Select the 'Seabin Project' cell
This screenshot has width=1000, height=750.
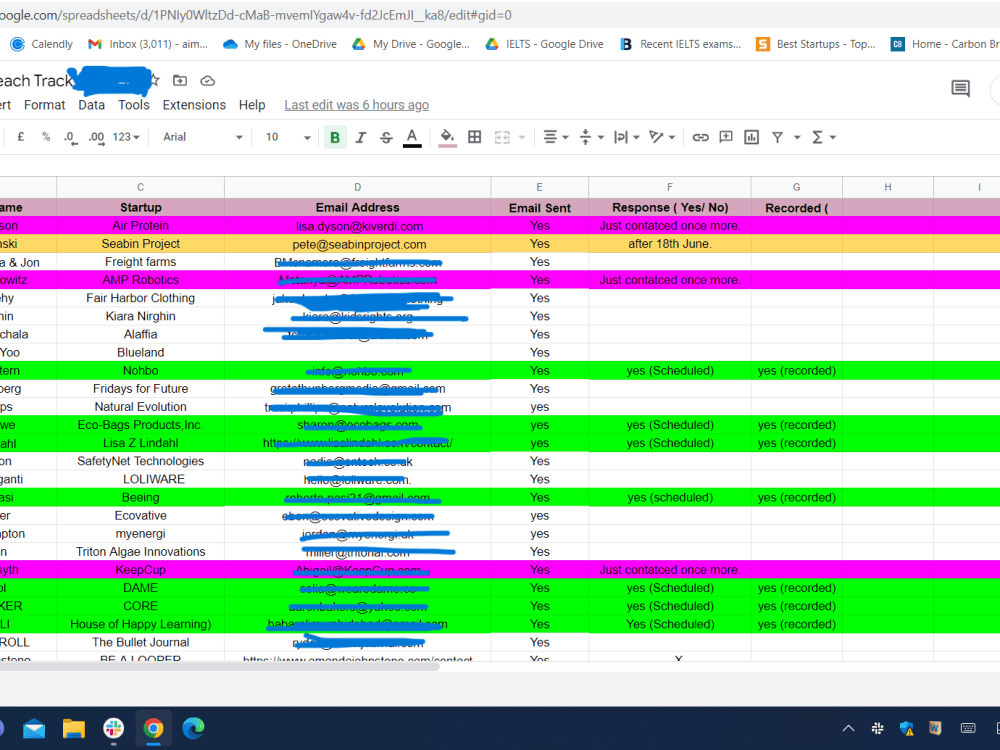pos(140,244)
